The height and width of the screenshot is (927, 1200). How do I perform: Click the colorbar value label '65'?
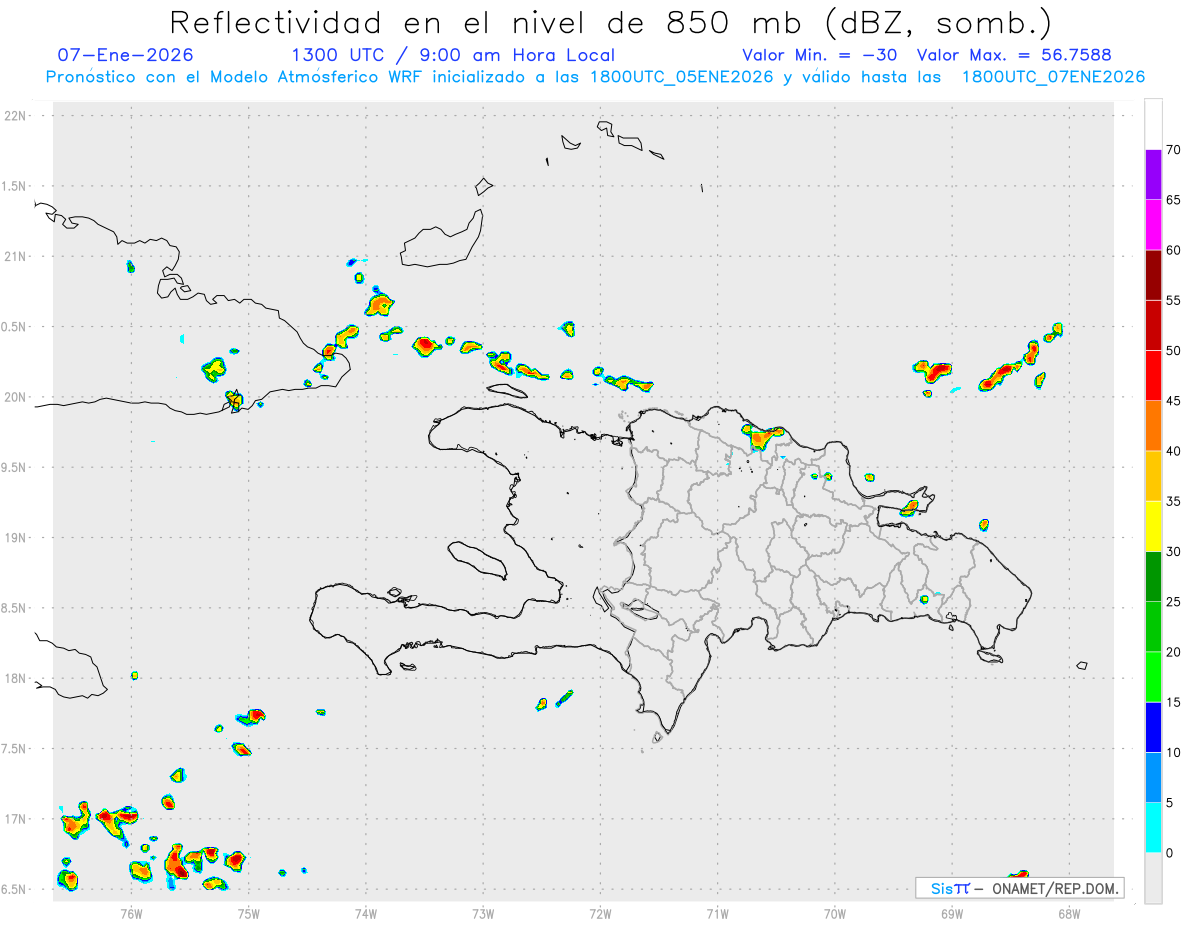(x=1175, y=200)
